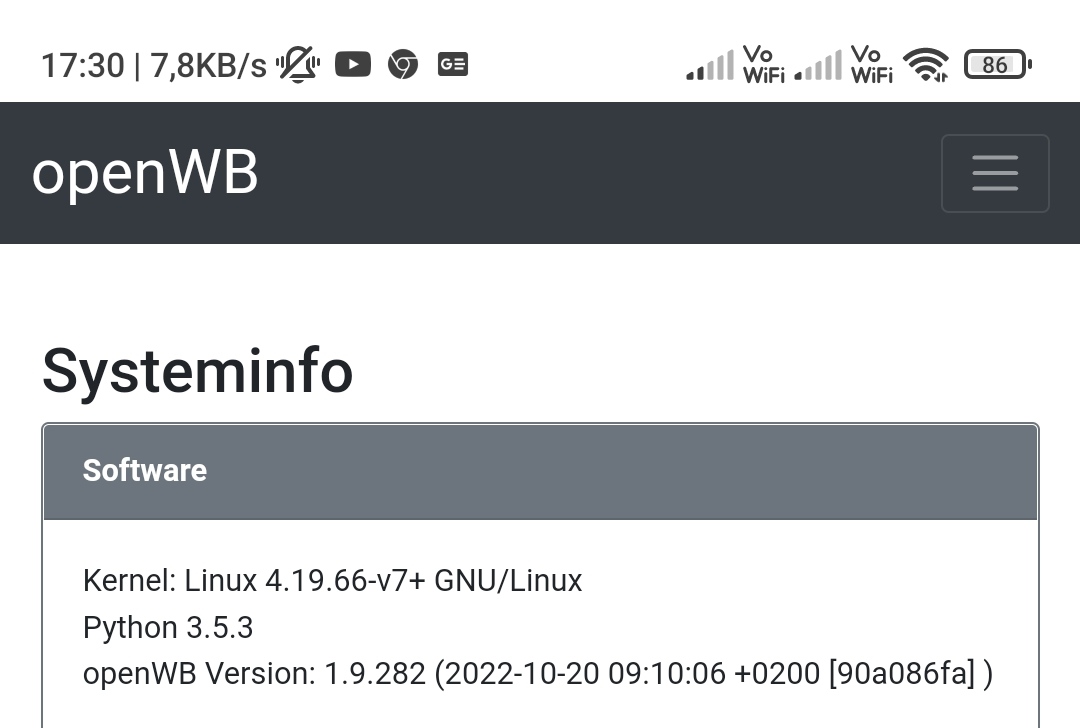Tap the Chrome notification icon

click(403, 65)
